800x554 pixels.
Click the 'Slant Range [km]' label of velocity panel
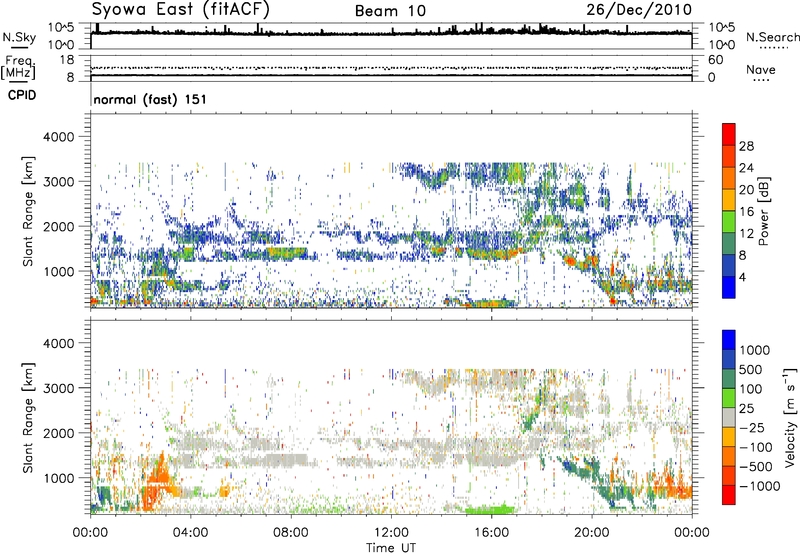click(x=28, y=418)
